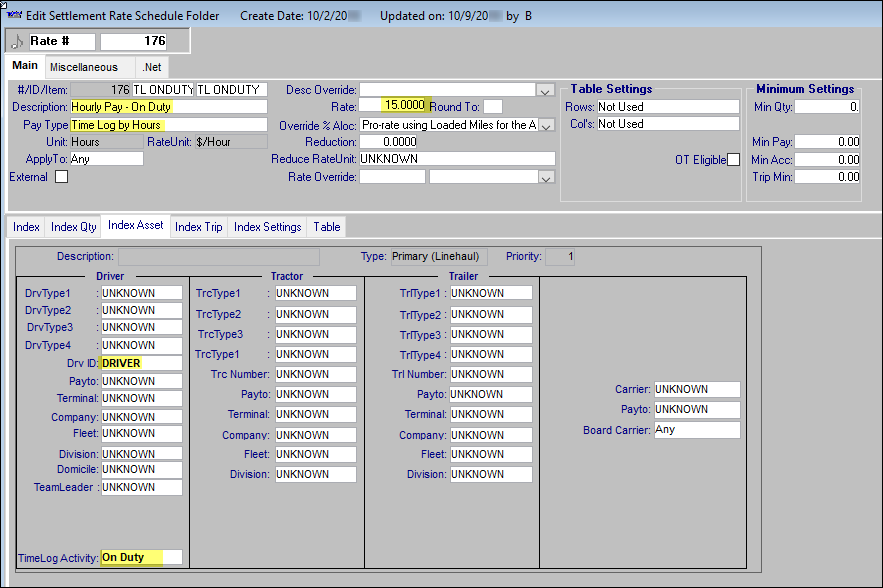Open the Desc Override dropdown

pos(545,90)
